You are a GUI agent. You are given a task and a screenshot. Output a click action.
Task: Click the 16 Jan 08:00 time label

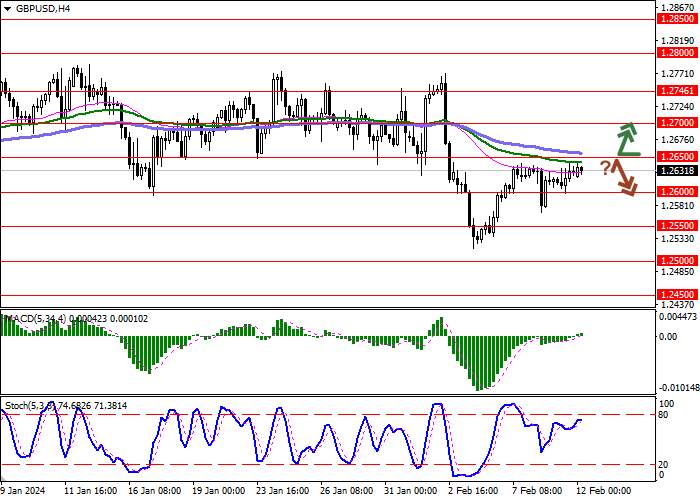(155, 491)
